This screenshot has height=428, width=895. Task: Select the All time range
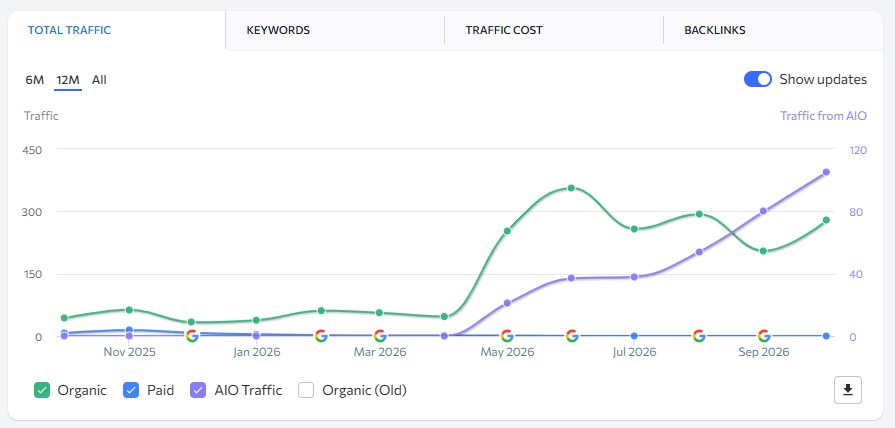click(x=99, y=79)
